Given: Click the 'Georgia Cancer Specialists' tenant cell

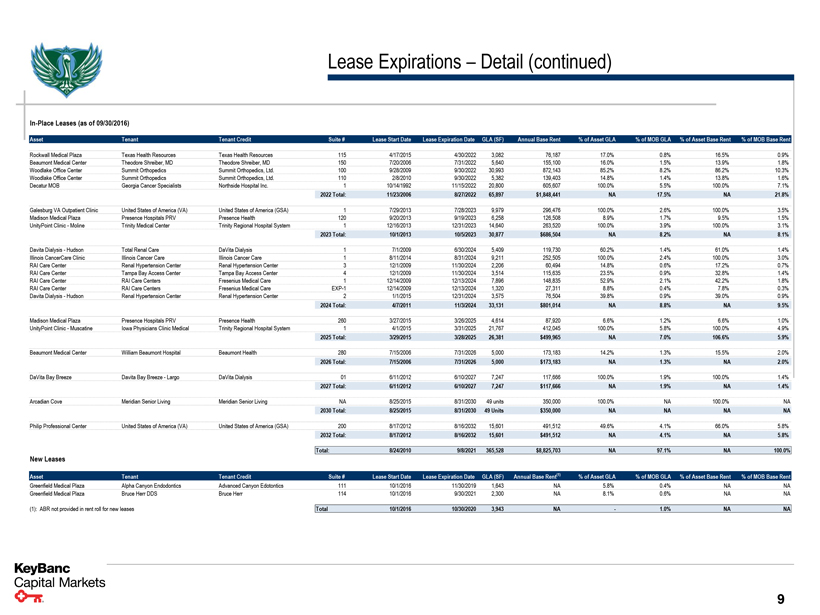Looking at the screenshot, I should [x=154, y=185].
